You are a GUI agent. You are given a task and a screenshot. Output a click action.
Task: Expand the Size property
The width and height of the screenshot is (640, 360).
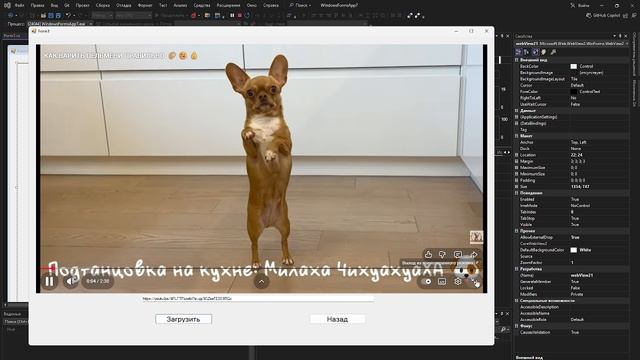(x=517, y=187)
